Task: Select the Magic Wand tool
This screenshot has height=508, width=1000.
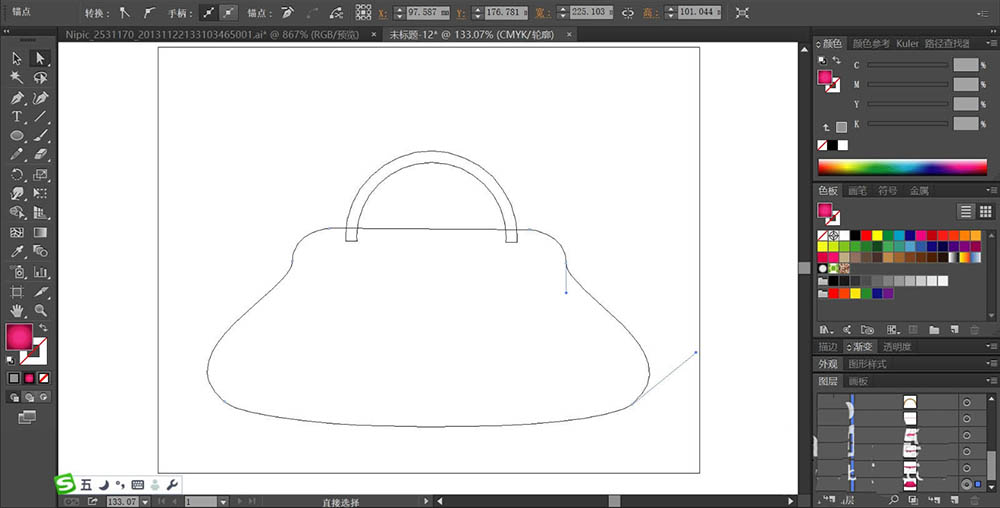Action: point(17,78)
